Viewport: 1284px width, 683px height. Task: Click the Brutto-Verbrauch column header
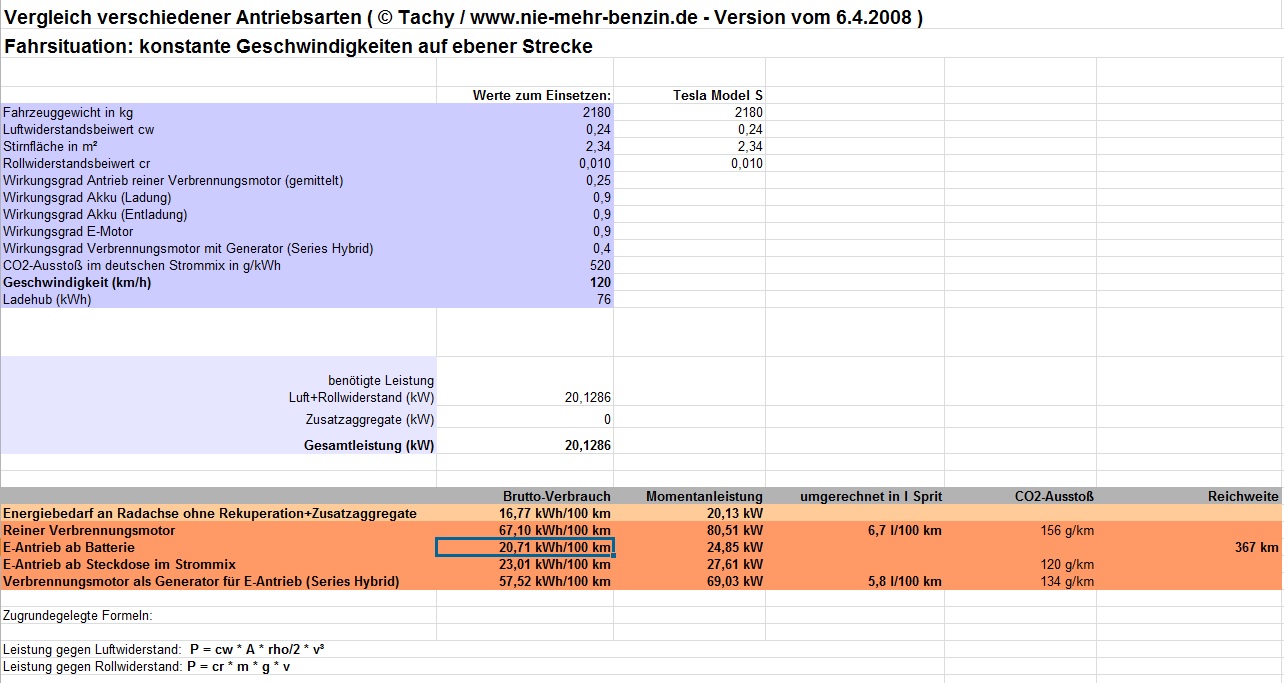pos(556,496)
